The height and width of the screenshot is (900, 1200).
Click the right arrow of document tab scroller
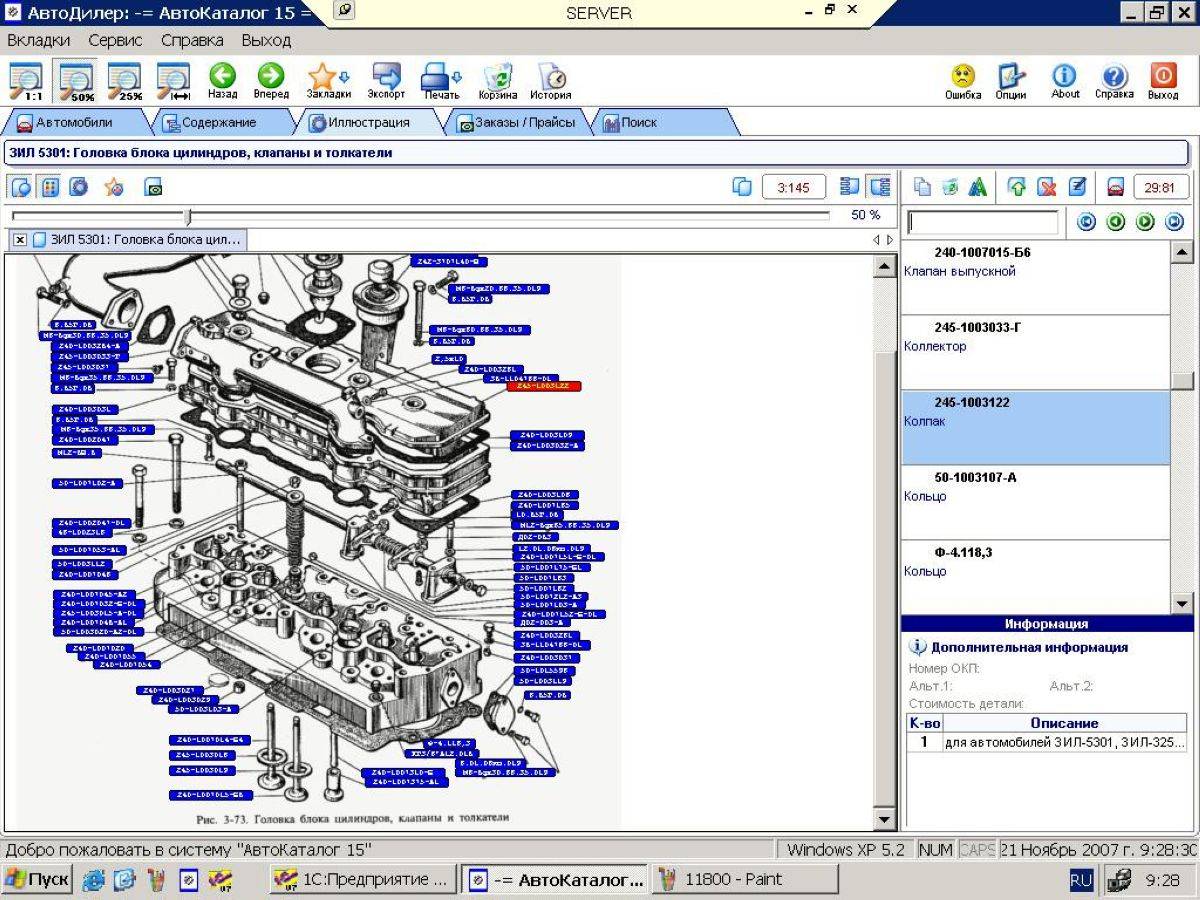tap(890, 240)
